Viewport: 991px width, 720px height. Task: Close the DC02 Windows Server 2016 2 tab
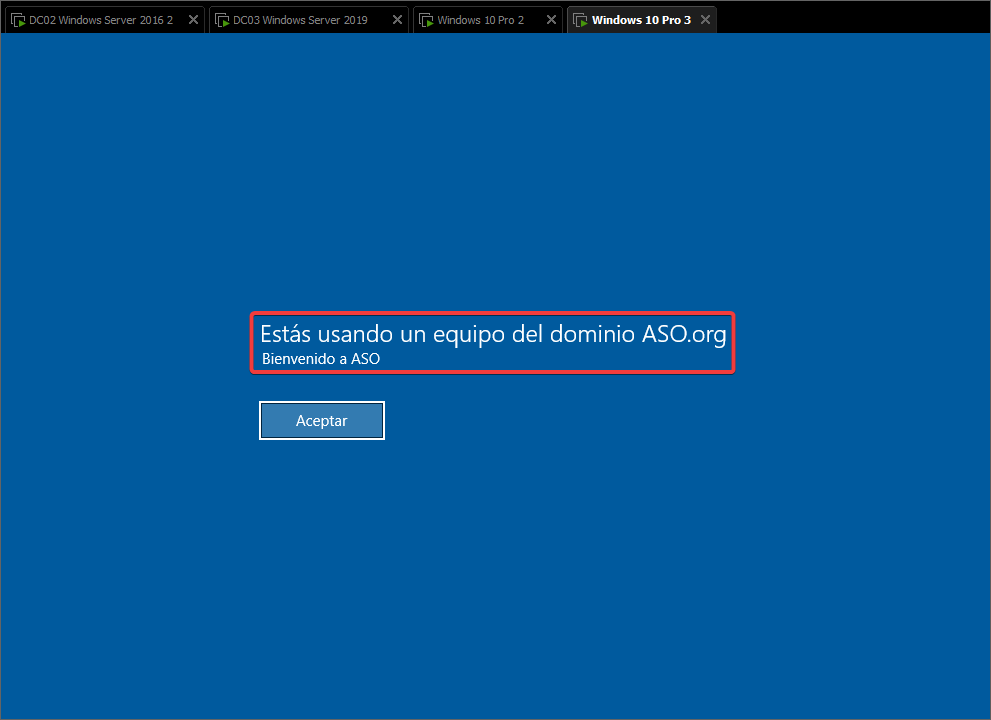[194, 20]
